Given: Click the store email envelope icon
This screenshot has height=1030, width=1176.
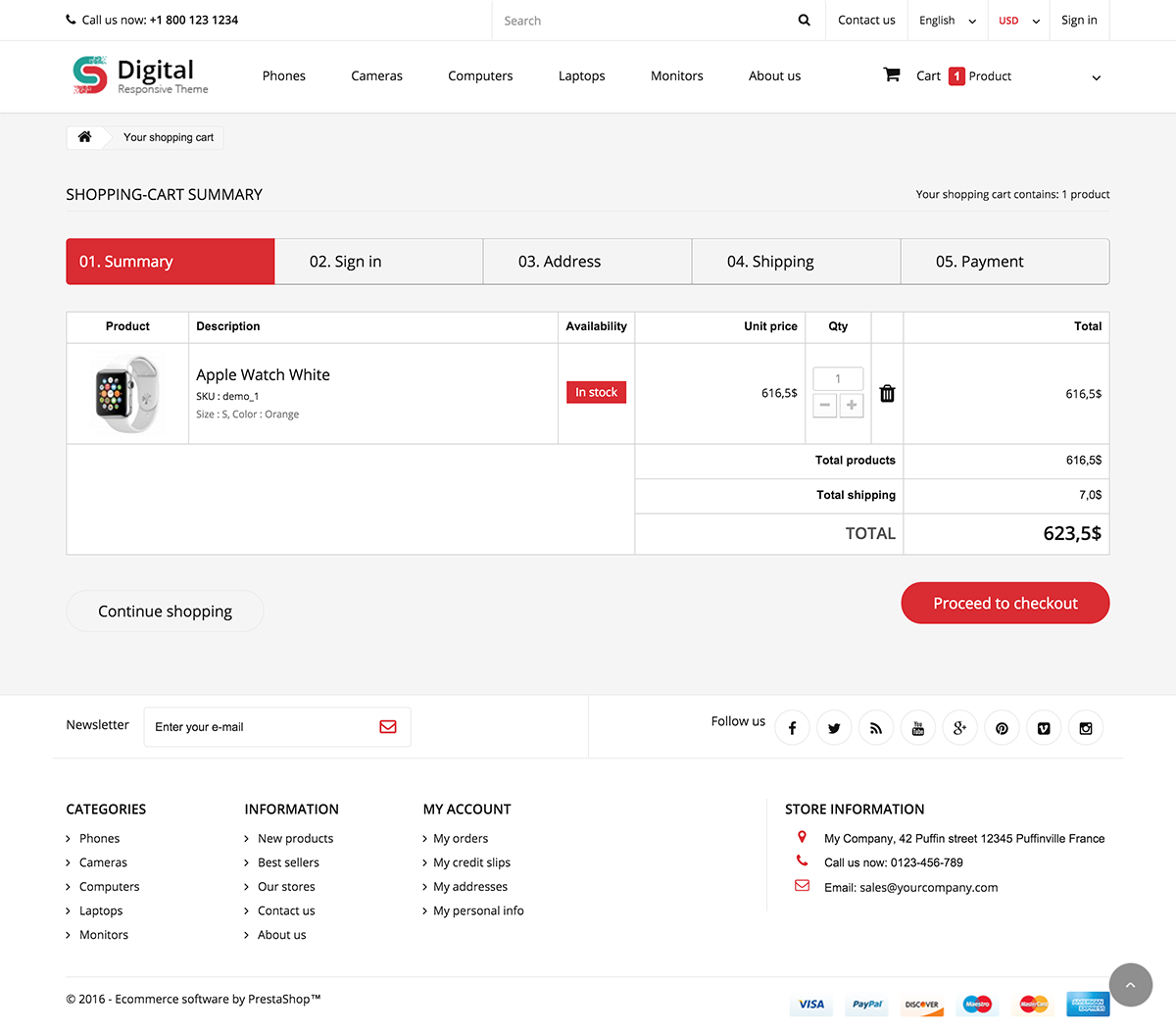Looking at the screenshot, I should (x=802, y=886).
